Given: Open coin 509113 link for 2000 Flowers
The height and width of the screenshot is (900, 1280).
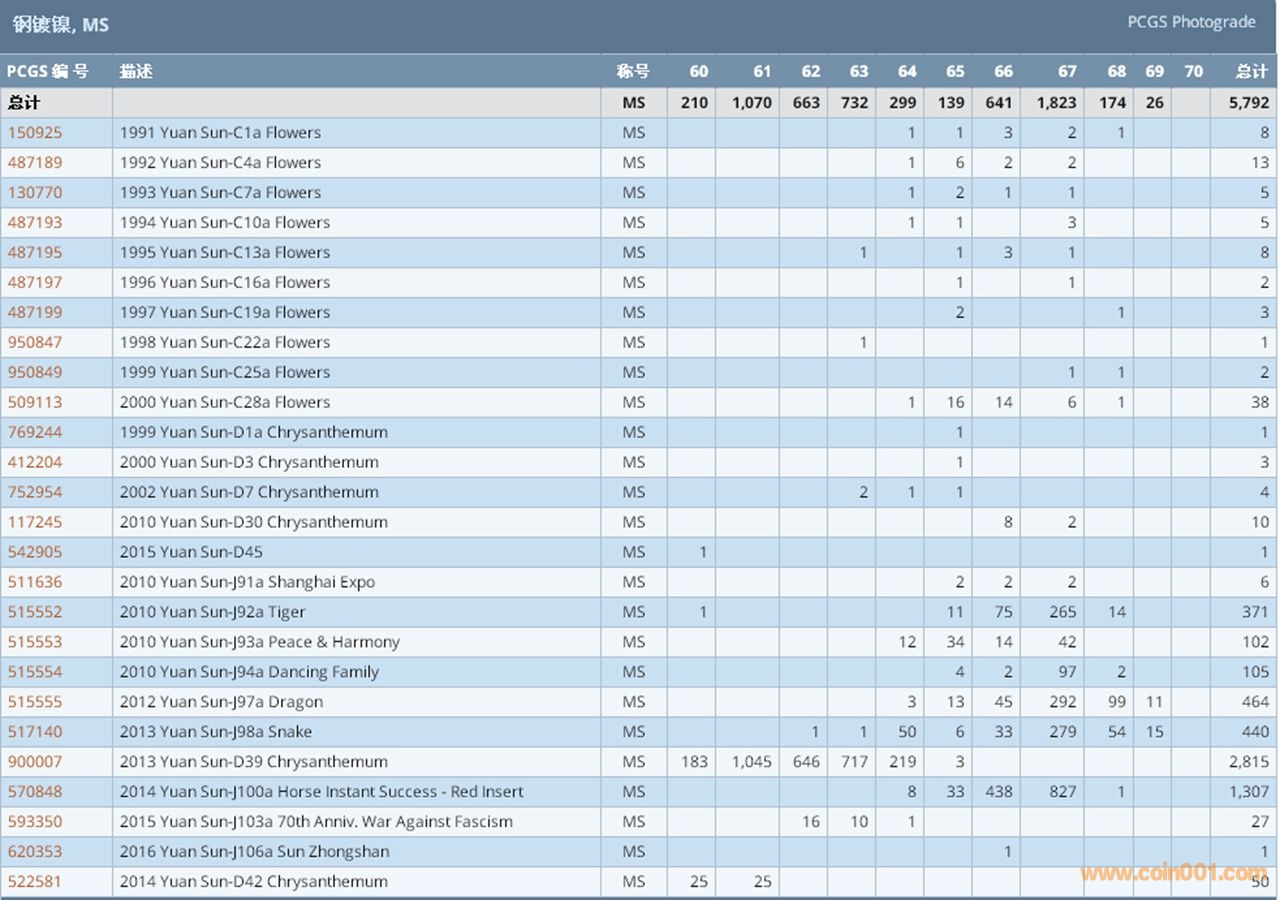Looking at the screenshot, I should [x=34, y=402].
